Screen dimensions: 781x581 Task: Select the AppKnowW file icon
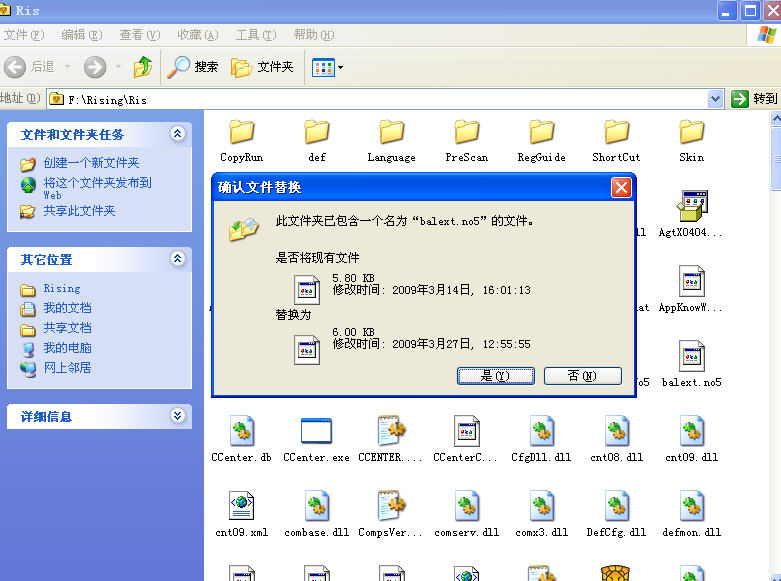(691, 281)
